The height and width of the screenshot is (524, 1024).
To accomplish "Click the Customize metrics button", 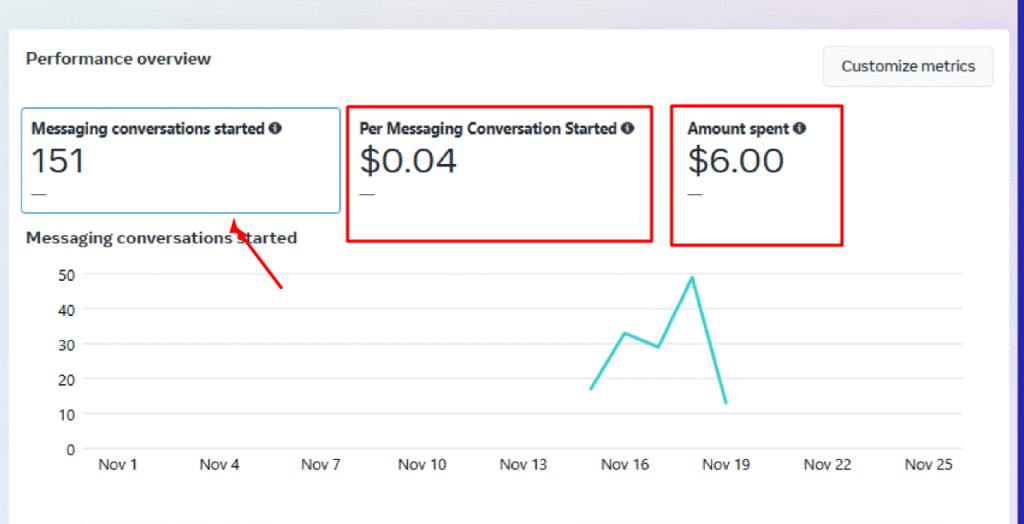I will pos(907,66).
